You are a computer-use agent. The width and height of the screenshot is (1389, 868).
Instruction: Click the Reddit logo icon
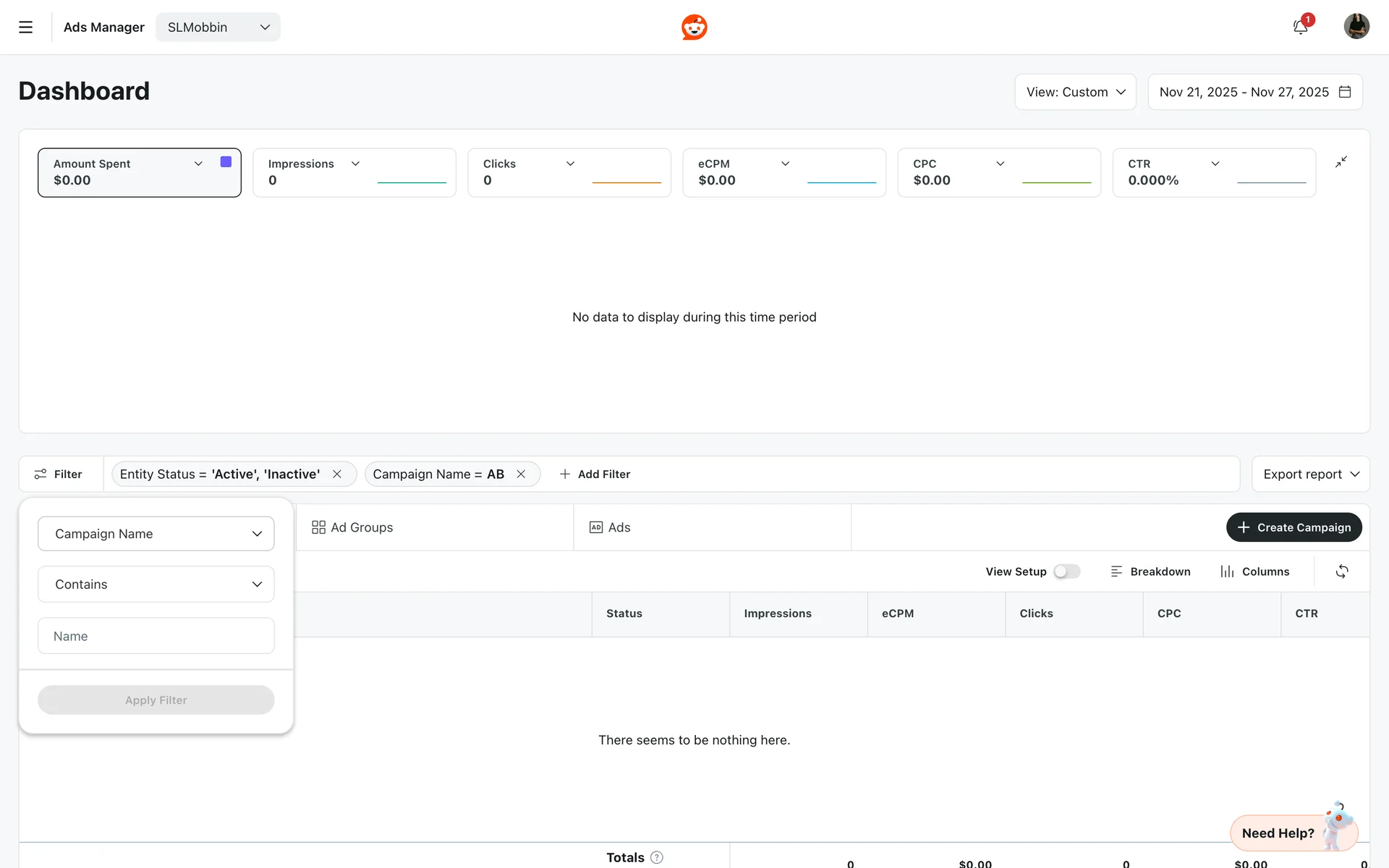click(694, 27)
